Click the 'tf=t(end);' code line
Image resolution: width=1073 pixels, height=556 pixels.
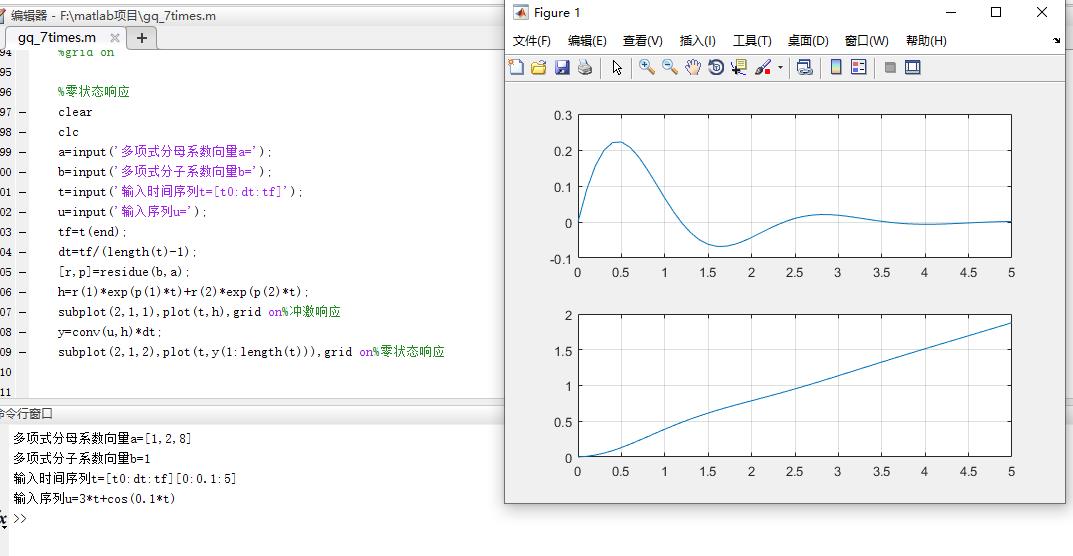pyautogui.click(x=93, y=231)
